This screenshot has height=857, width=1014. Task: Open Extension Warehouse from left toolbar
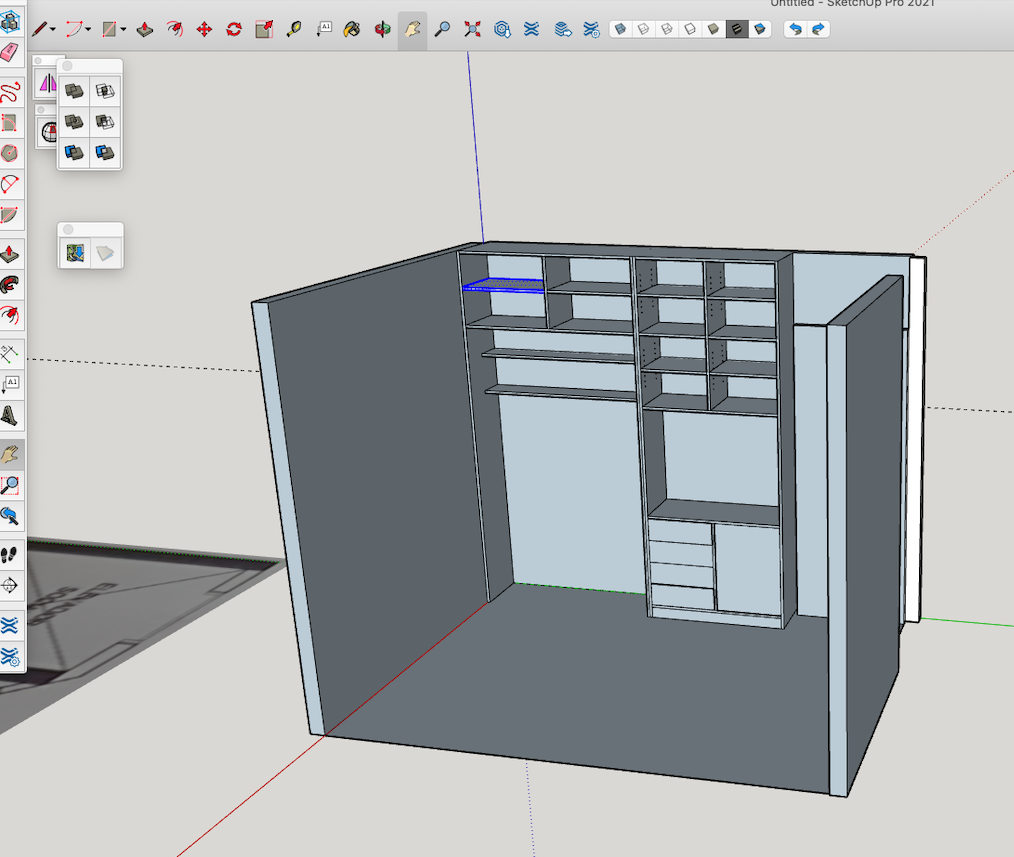[10, 625]
